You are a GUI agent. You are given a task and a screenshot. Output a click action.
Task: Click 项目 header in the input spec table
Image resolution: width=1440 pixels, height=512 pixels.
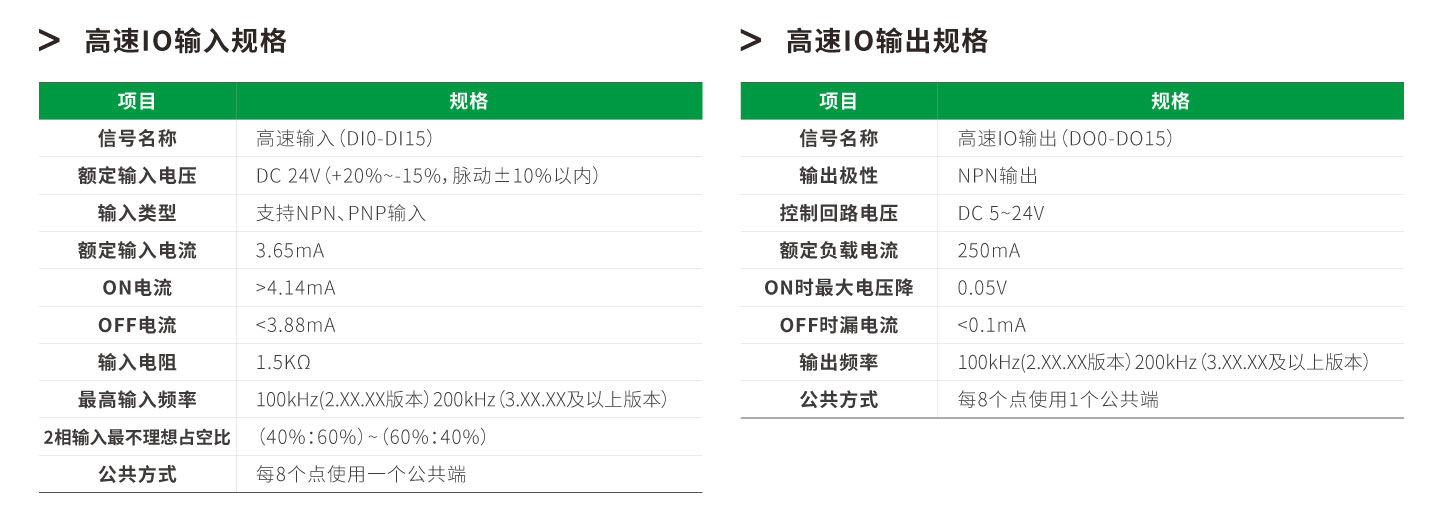[x=137, y=101]
